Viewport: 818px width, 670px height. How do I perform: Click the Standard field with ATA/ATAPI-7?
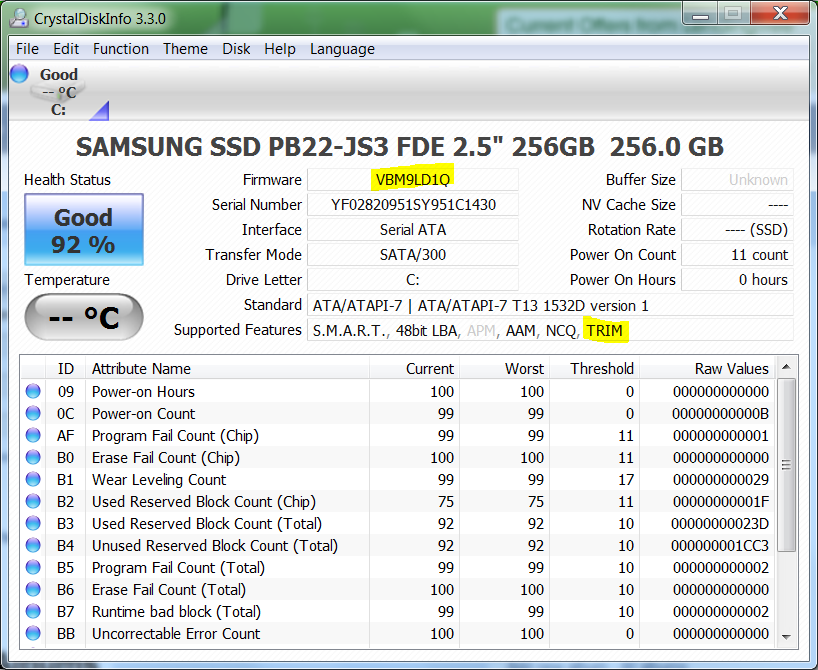pyautogui.click(x=550, y=305)
